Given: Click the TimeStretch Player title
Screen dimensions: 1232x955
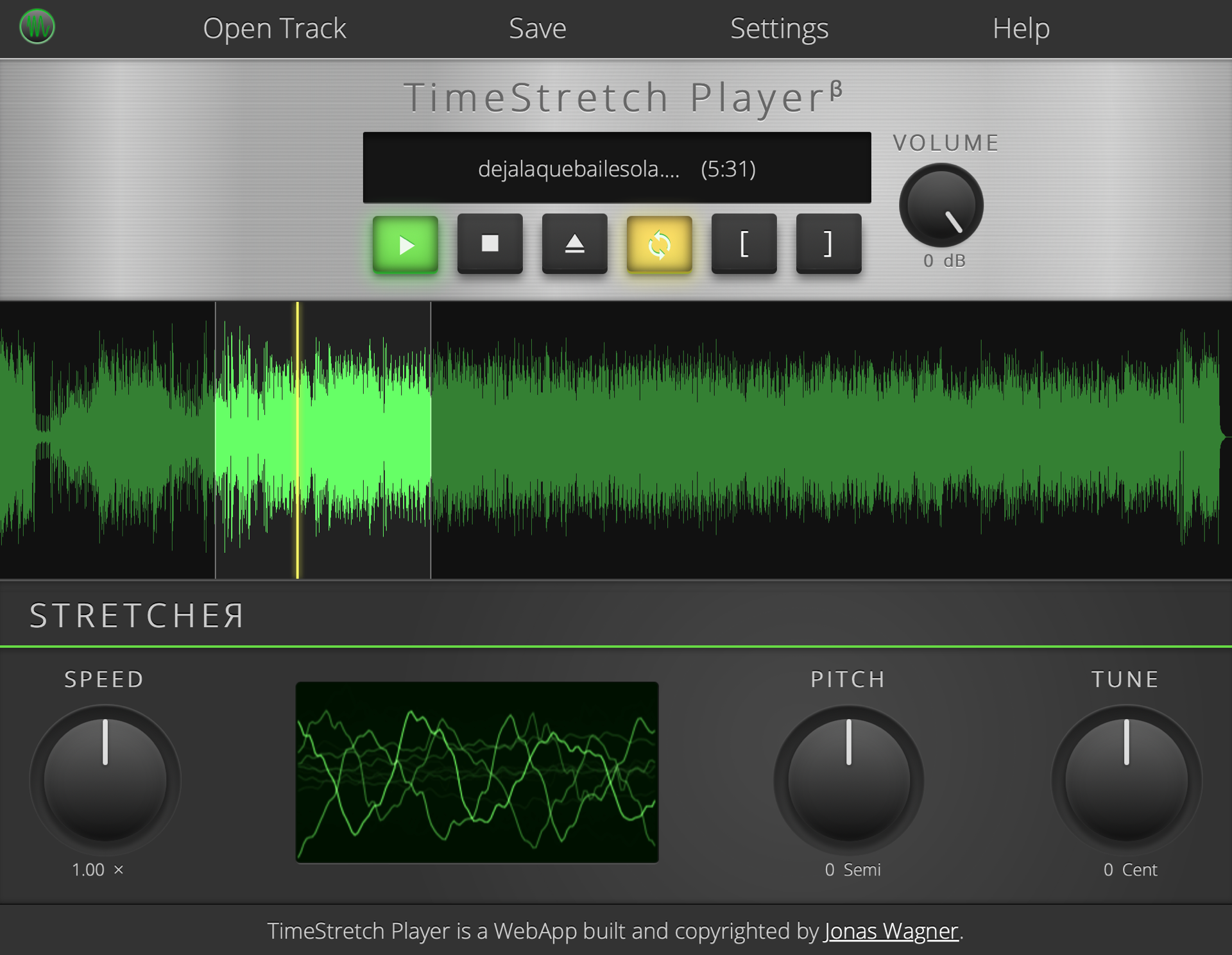Looking at the screenshot, I should click(622, 98).
